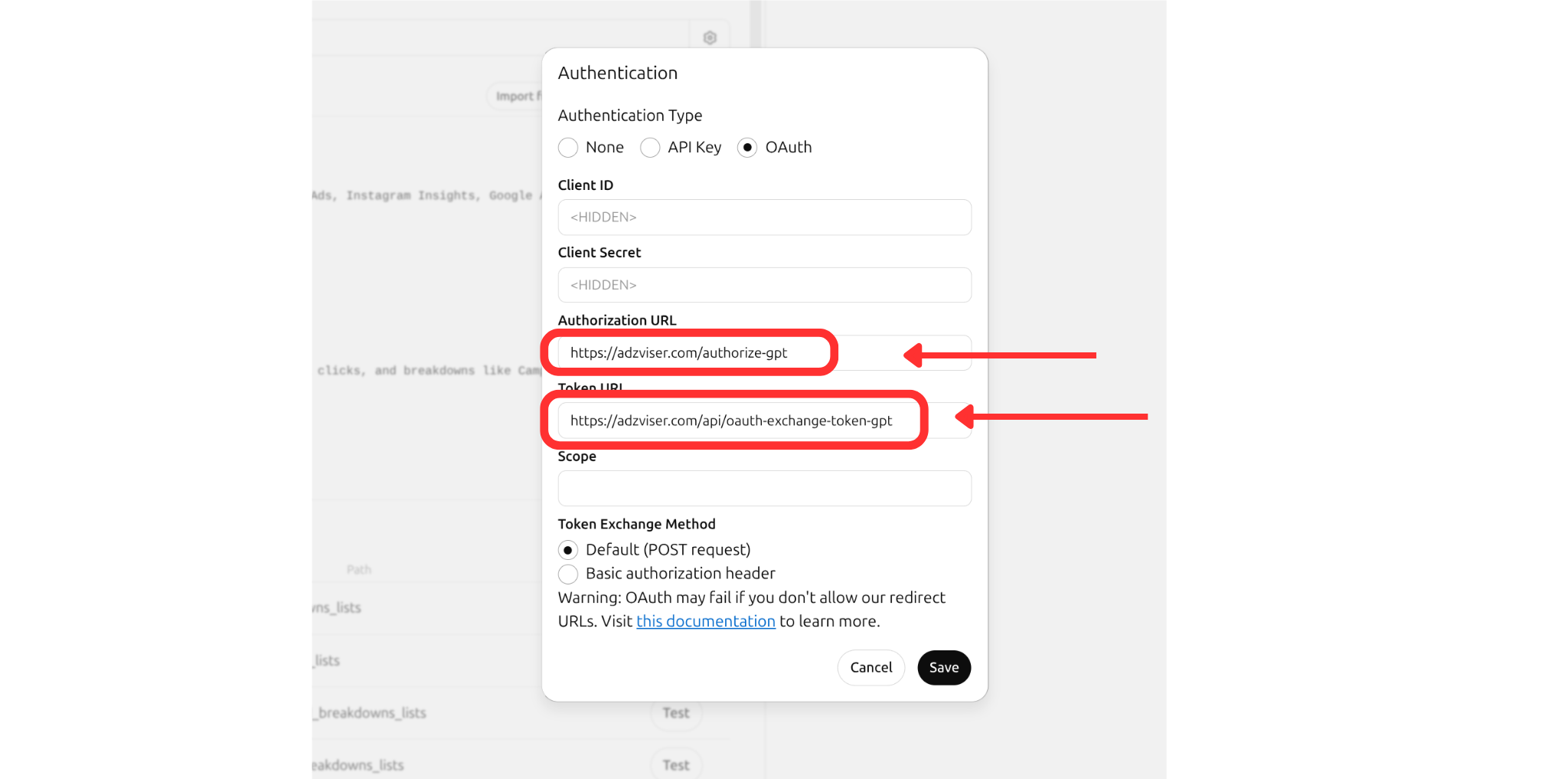
Task: Select the API Key authentication type
Action: click(x=650, y=147)
